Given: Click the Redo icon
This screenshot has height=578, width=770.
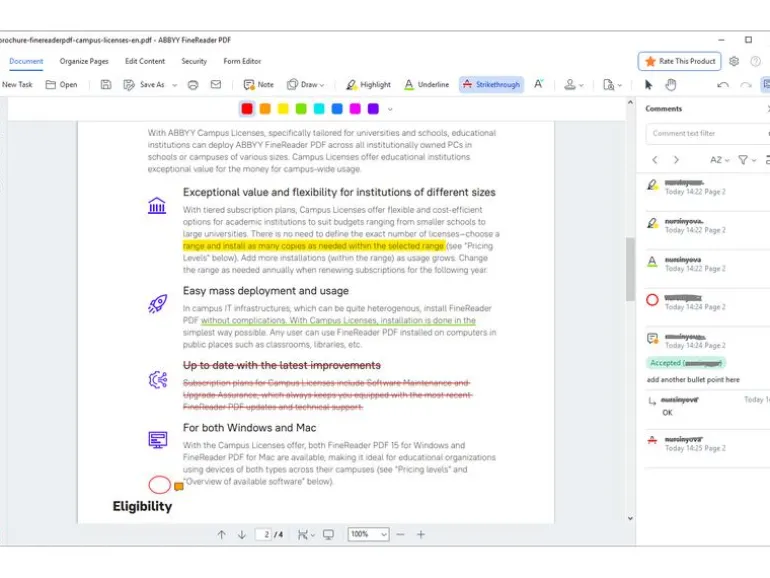Looking at the screenshot, I should click(x=746, y=84).
